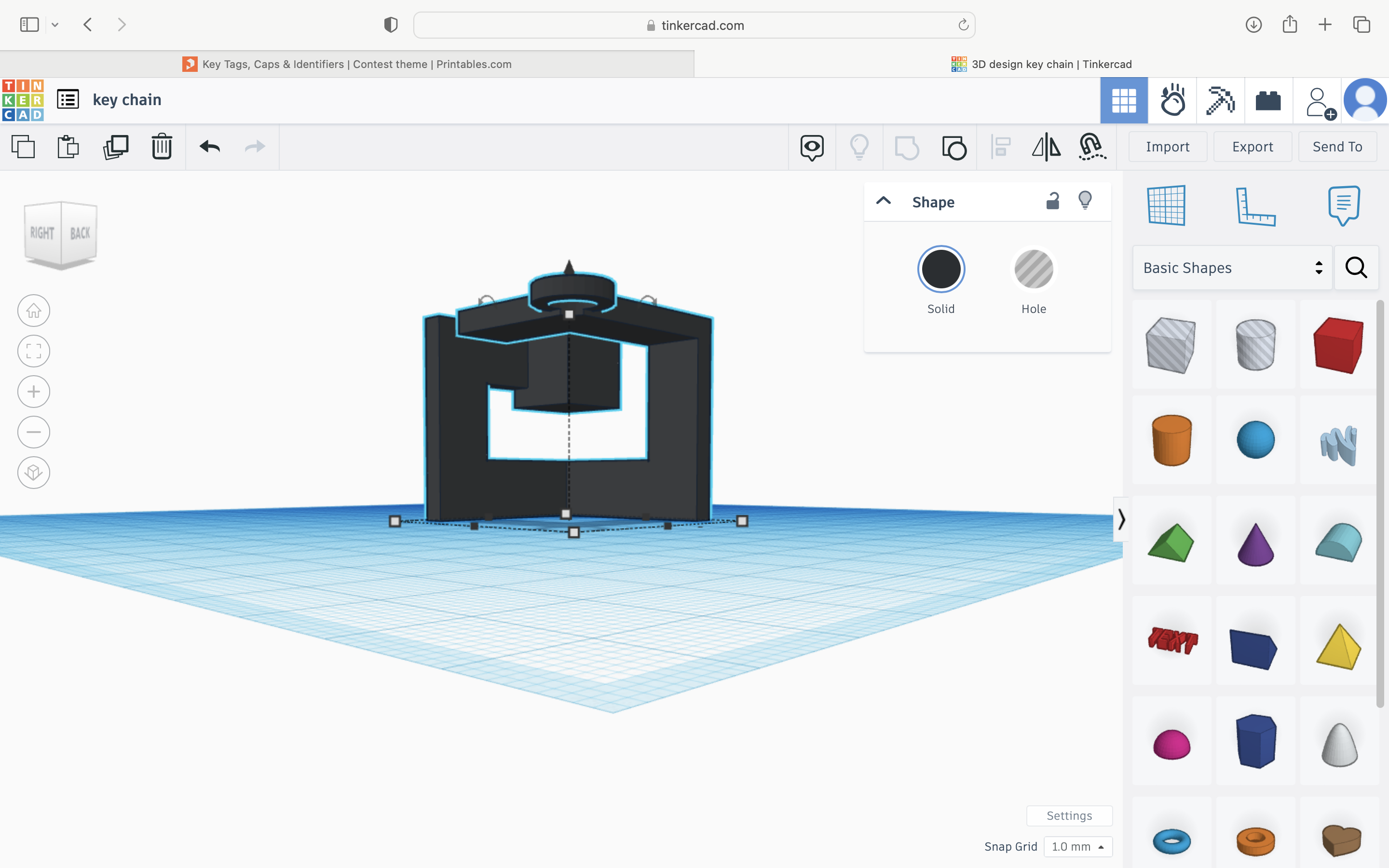Open the Snap Grid 1.0 mm dropdown
Viewport: 1389px width, 868px height.
1077,847
